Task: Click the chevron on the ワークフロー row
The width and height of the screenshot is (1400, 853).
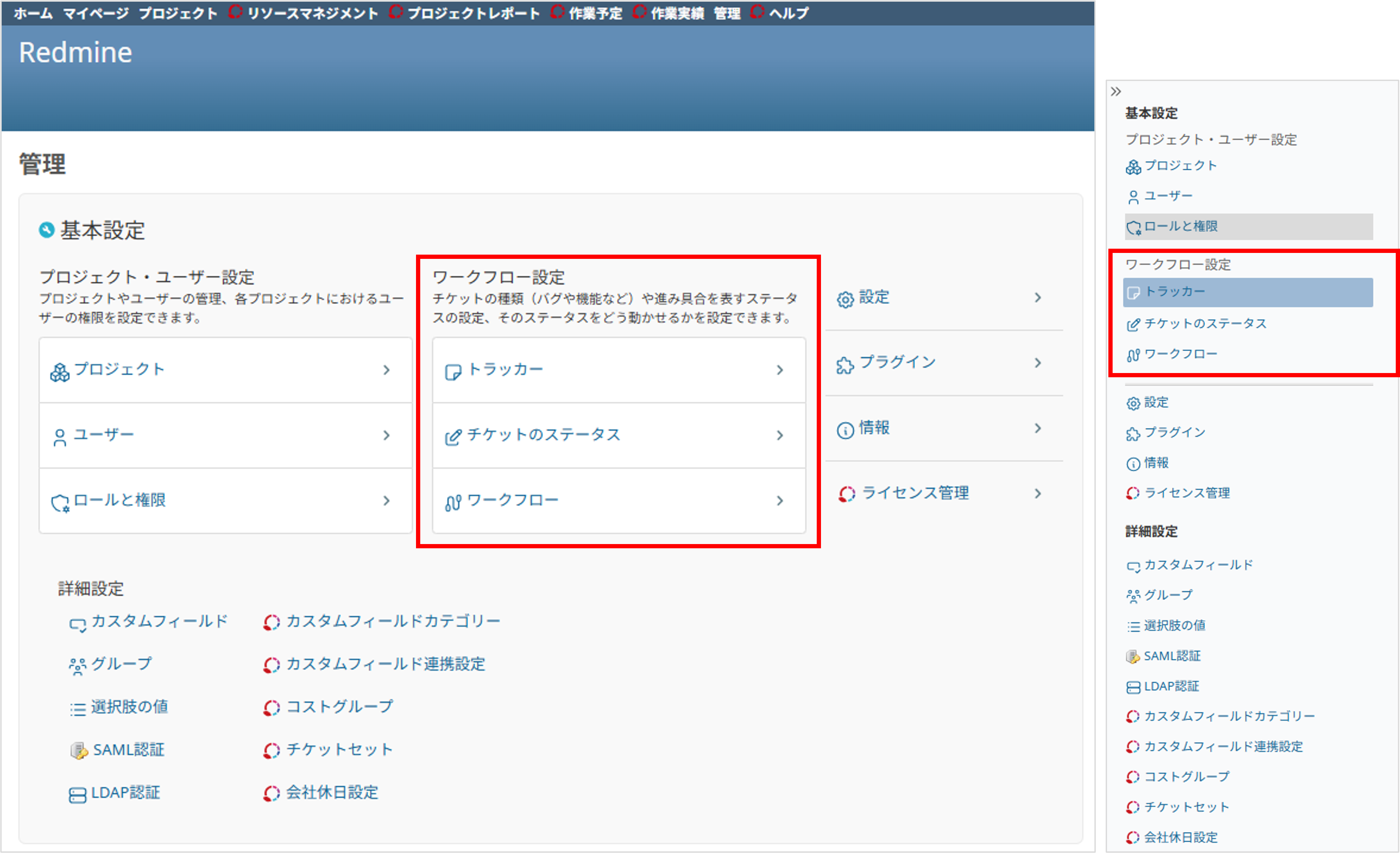Action: point(779,501)
